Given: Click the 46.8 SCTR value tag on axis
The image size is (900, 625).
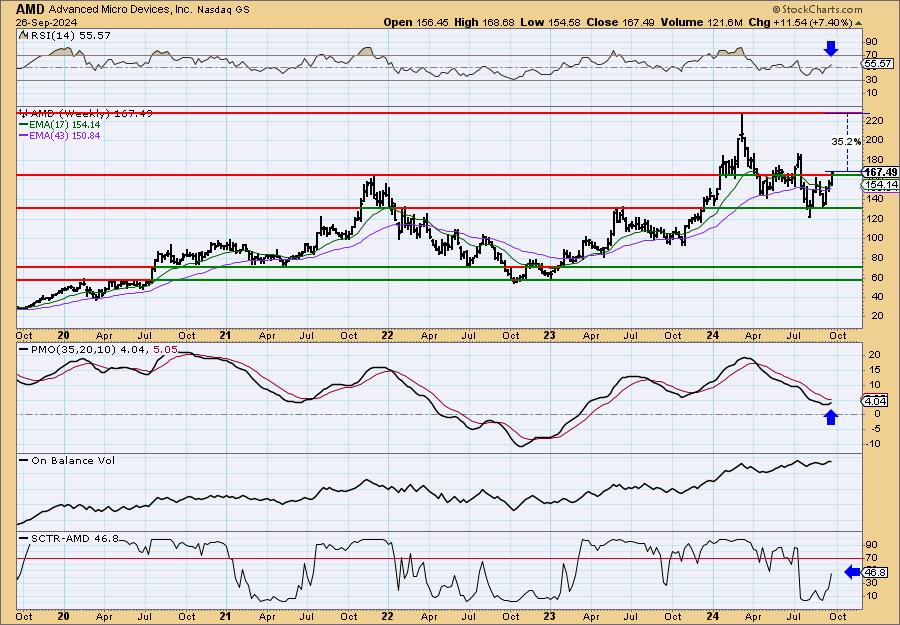Looking at the screenshot, I should point(876,573).
